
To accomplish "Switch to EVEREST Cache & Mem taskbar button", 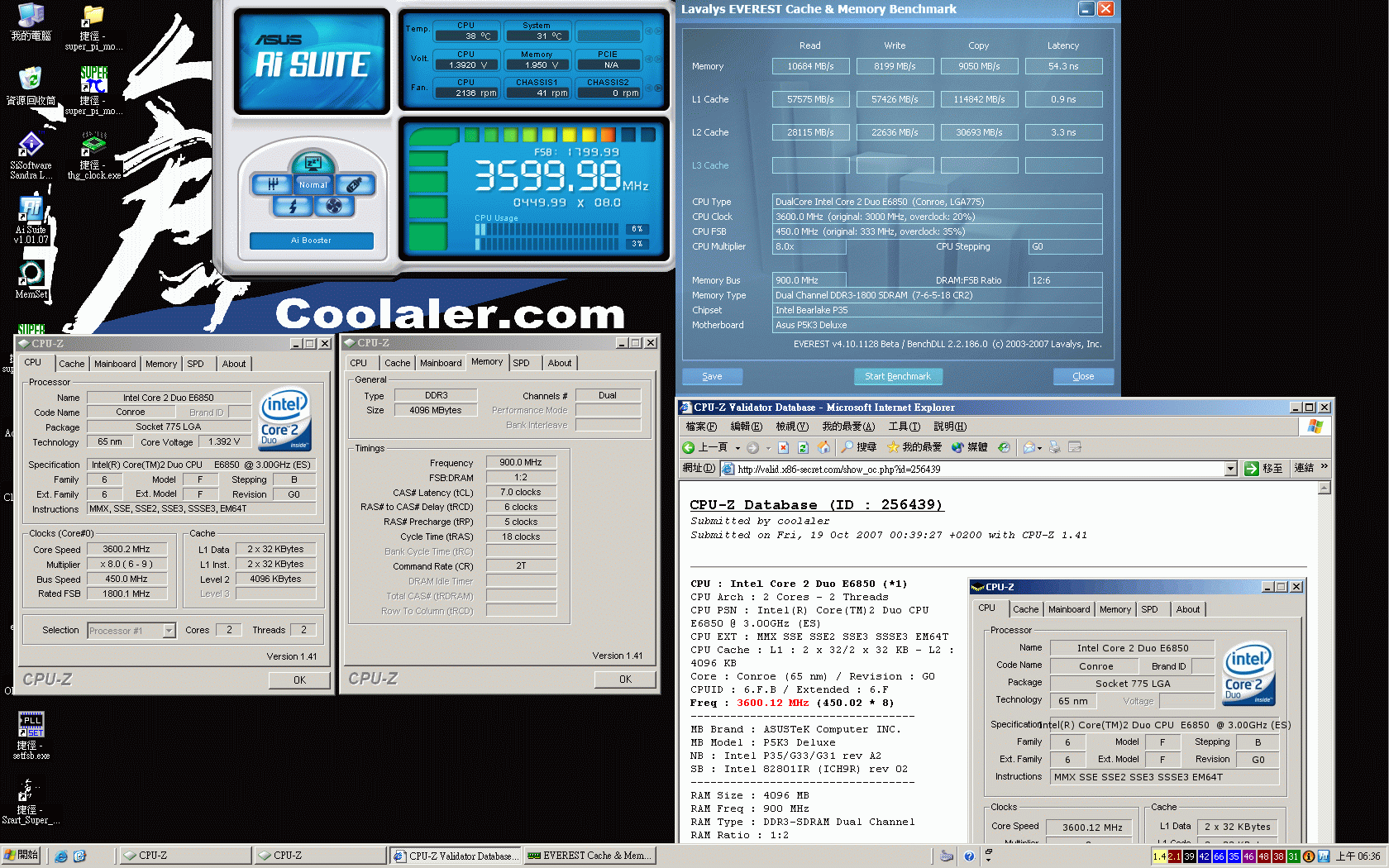I will click(590, 856).
